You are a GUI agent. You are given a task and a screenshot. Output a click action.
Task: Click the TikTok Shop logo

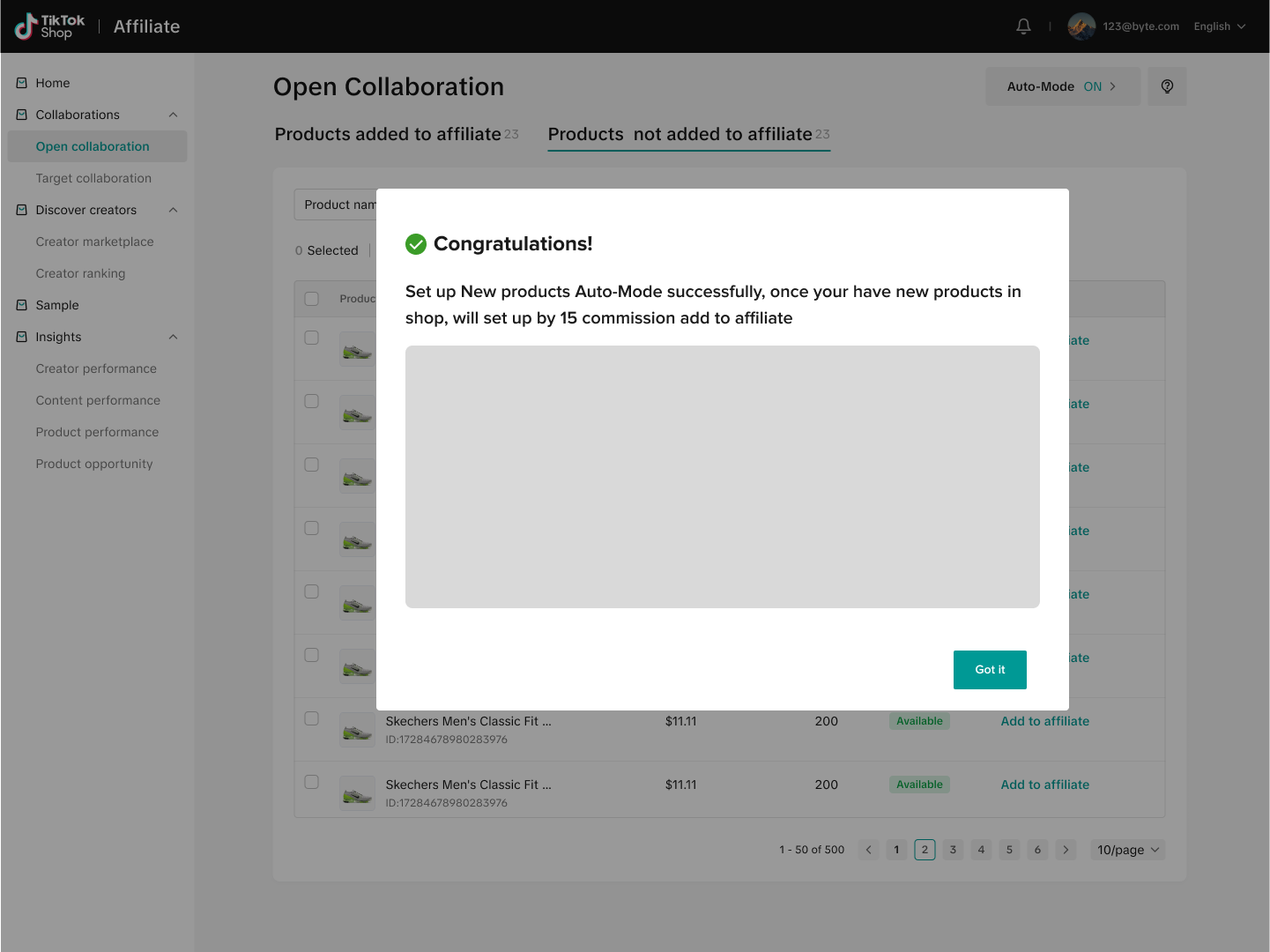[49, 26]
